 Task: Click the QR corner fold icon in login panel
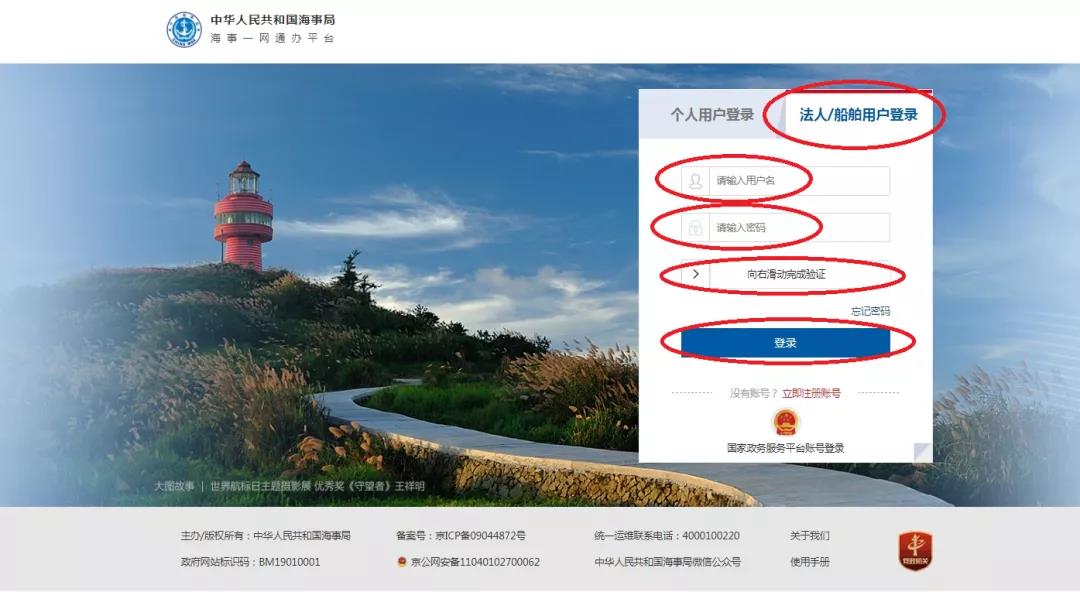pyautogui.click(x=922, y=452)
